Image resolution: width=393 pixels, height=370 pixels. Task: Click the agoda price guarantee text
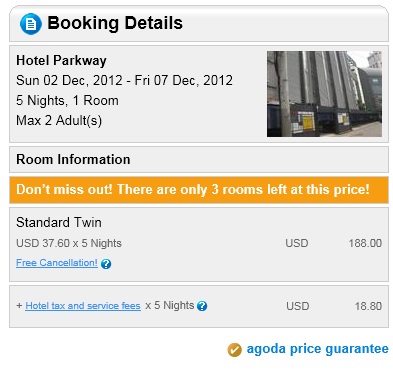(317, 349)
